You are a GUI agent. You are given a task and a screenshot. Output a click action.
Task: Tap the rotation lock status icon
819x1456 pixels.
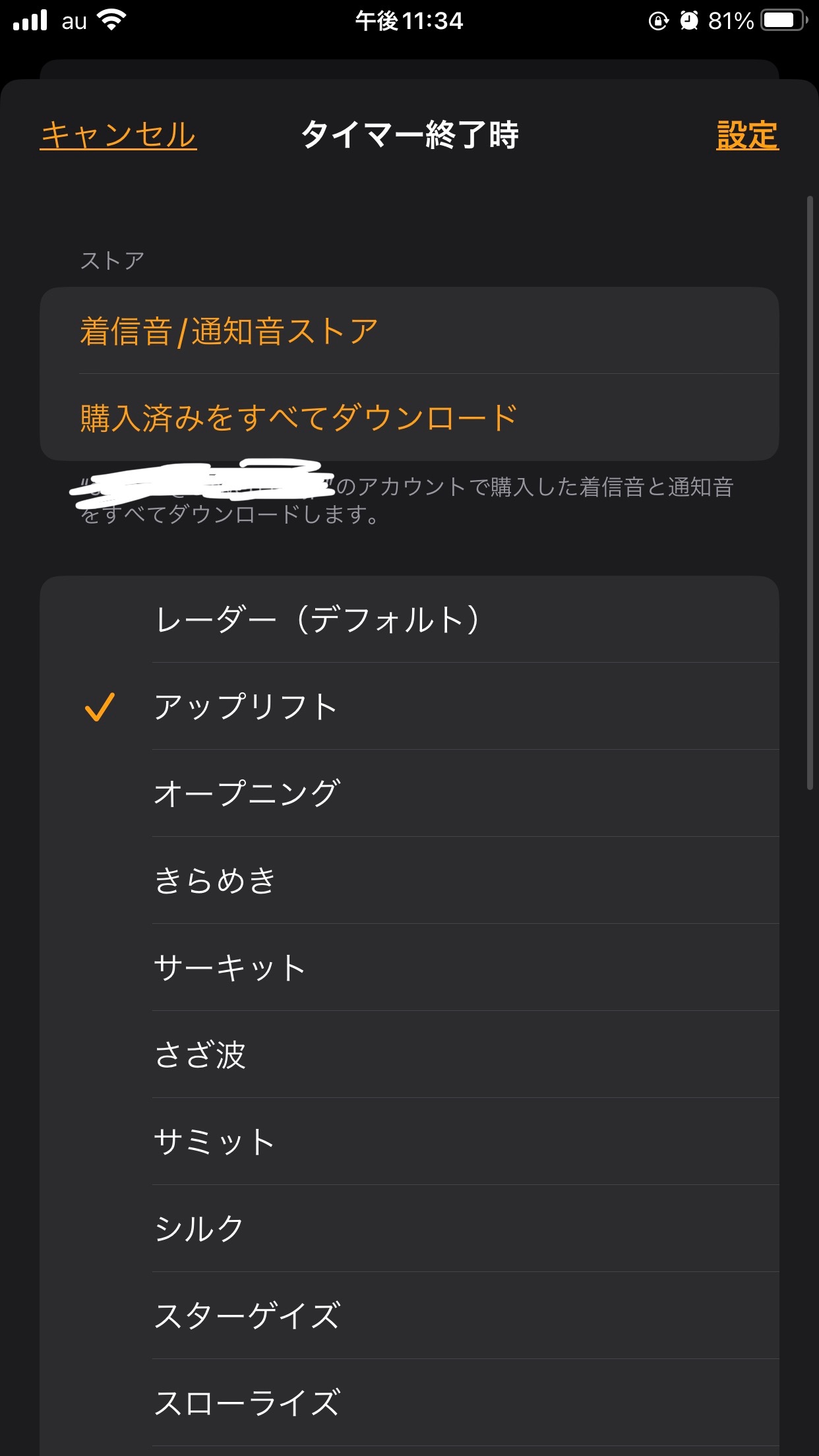tap(658, 21)
